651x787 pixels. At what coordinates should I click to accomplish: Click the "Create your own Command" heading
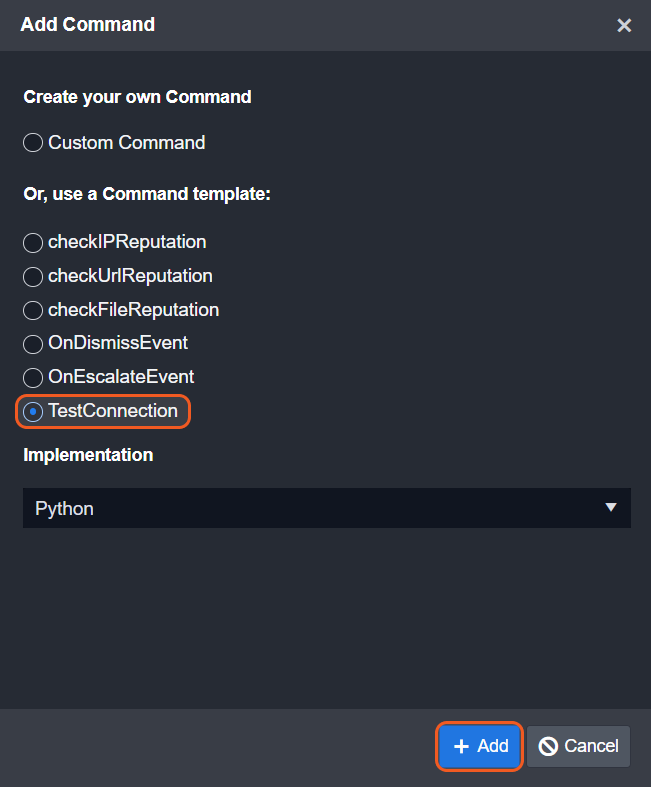pos(137,97)
